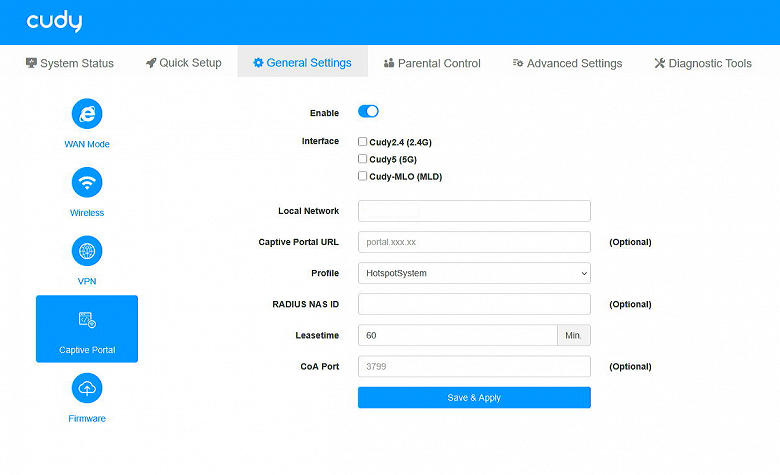Turn off the Enable switch
Screen dimensions: 780x475
pyautogui.click(x=368, y=112)
